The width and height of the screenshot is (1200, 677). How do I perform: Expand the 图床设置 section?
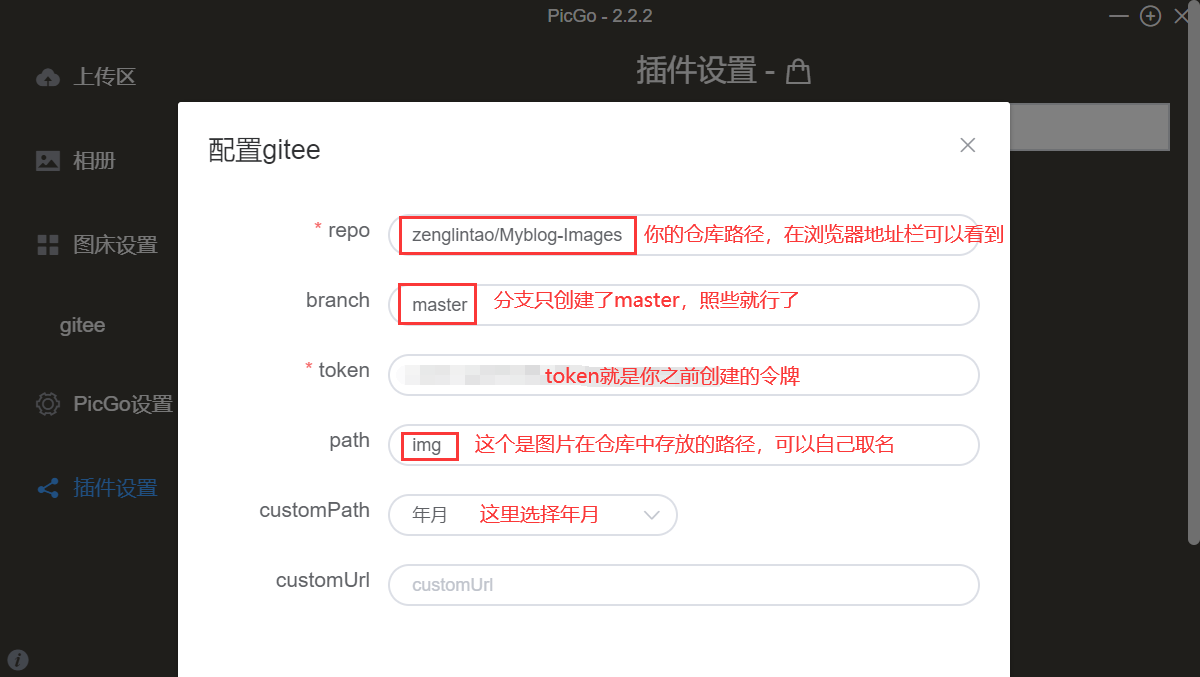point(115,244)
